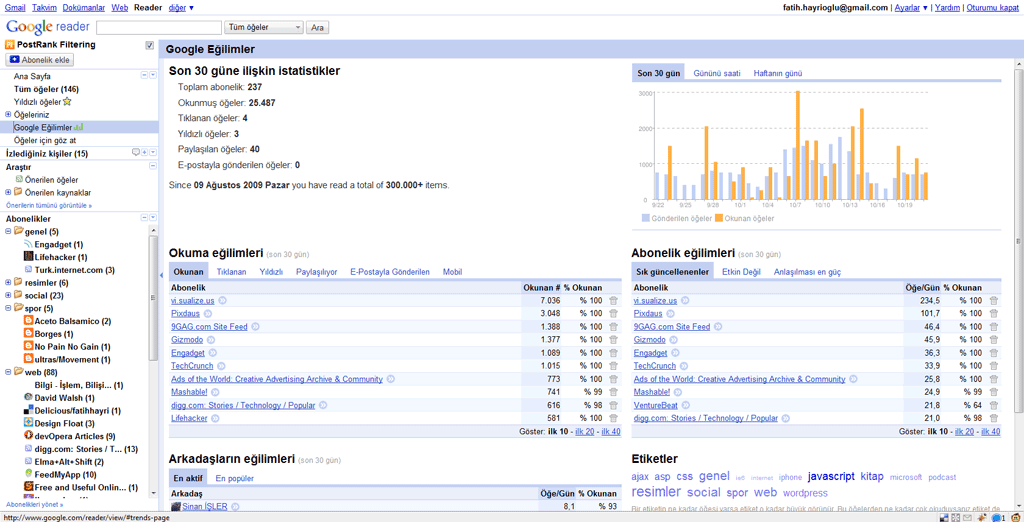The width and height of the screenshot is (1024, 522).
Task: Click the Abonelik ekle button
Action: pos(41,60)
